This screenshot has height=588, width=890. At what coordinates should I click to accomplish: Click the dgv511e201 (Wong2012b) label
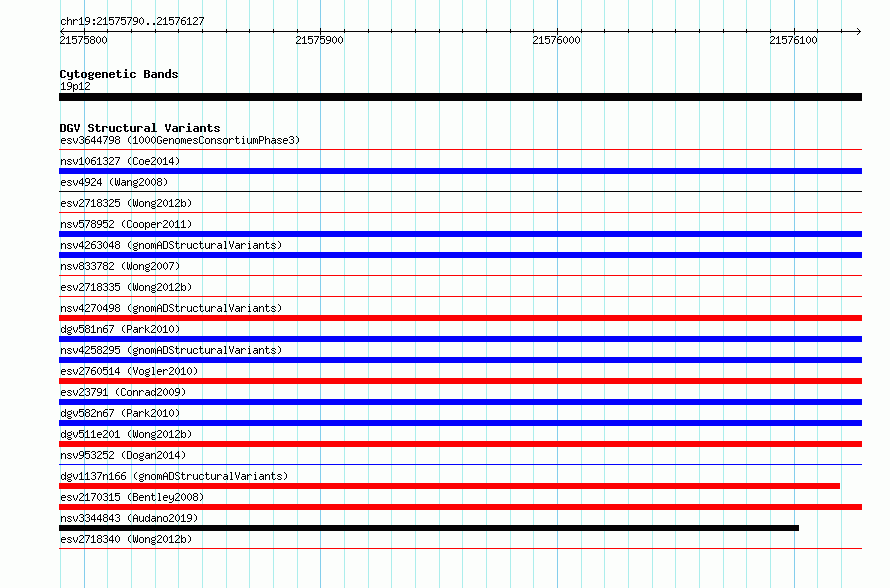pos(126,434)
